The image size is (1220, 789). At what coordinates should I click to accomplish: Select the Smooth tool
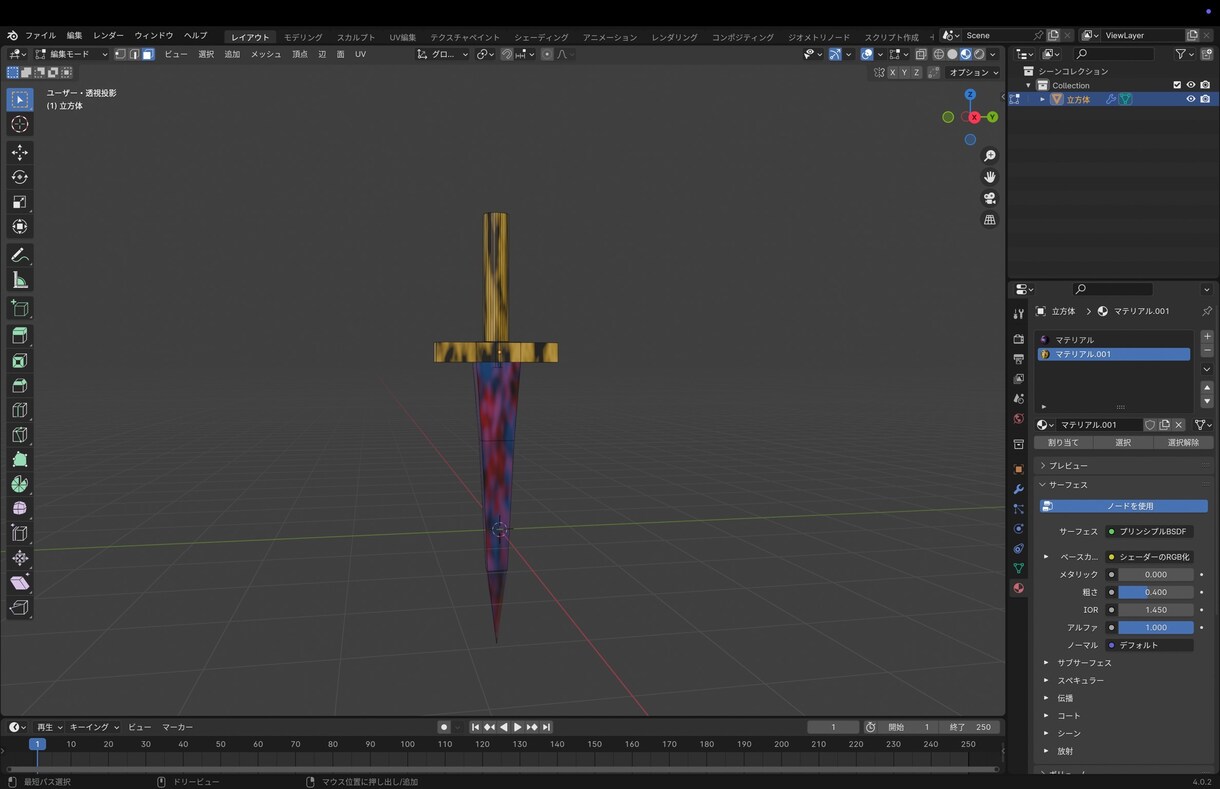tap(20, 508)
